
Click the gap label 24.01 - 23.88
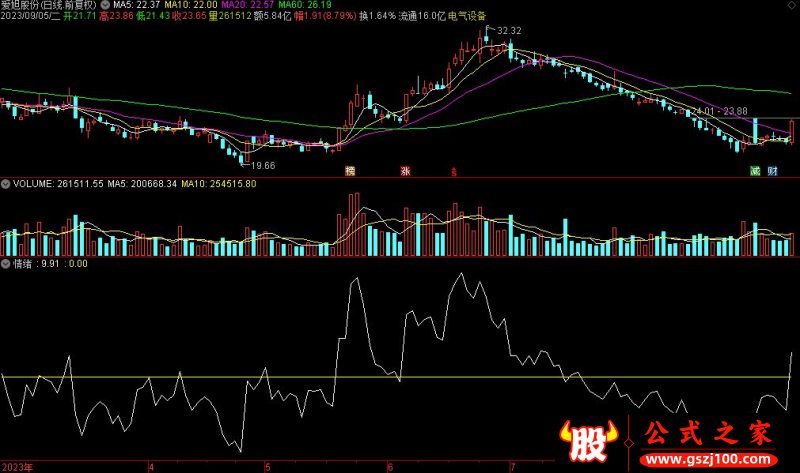pos(719,111)
